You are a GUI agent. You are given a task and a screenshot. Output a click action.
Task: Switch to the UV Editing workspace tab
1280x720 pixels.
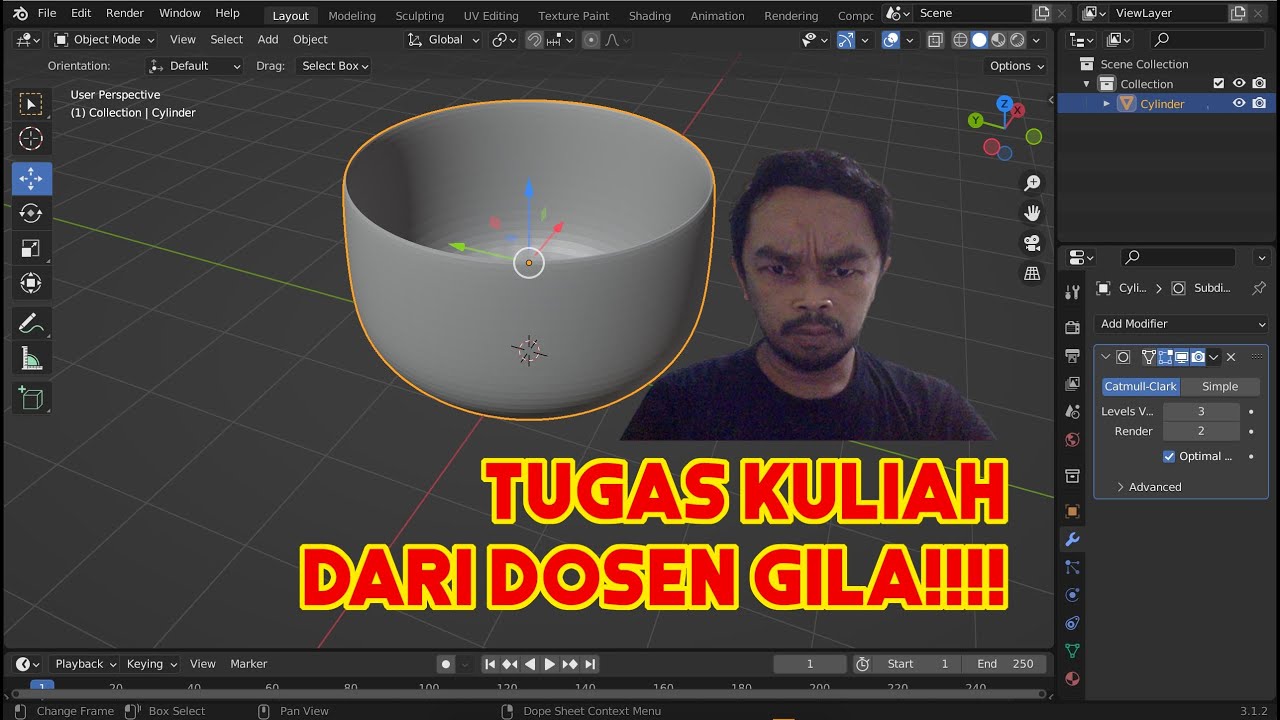click(491, 16)
